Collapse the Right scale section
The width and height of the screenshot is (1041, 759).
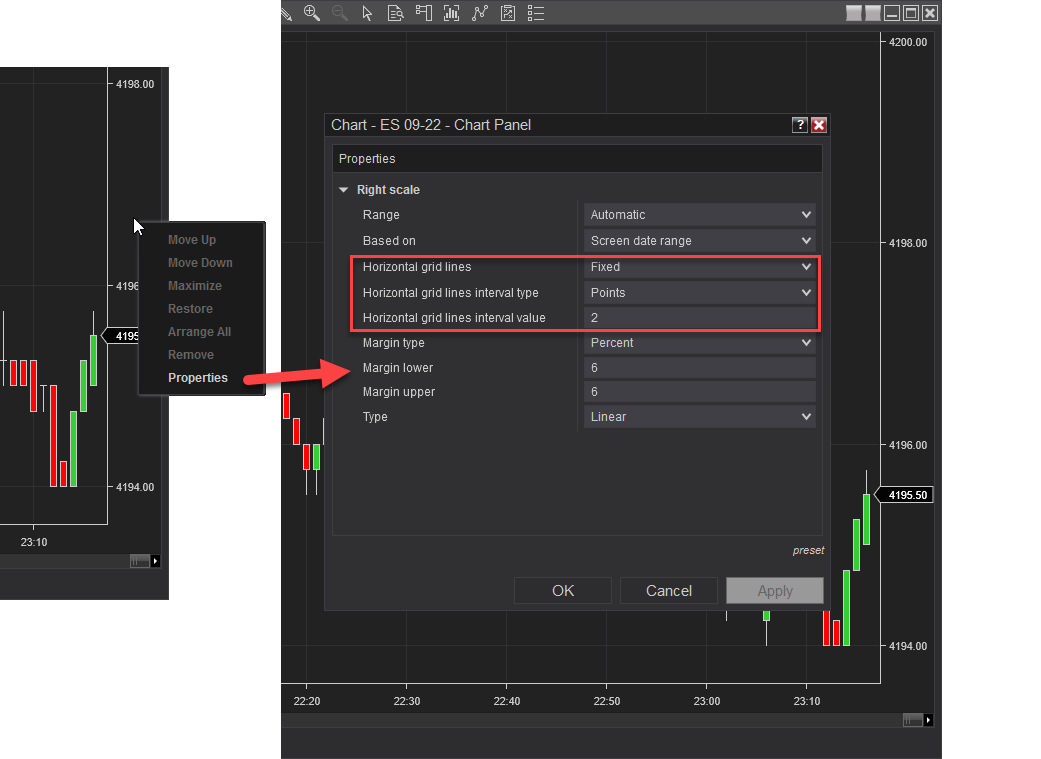coord(343,190)
